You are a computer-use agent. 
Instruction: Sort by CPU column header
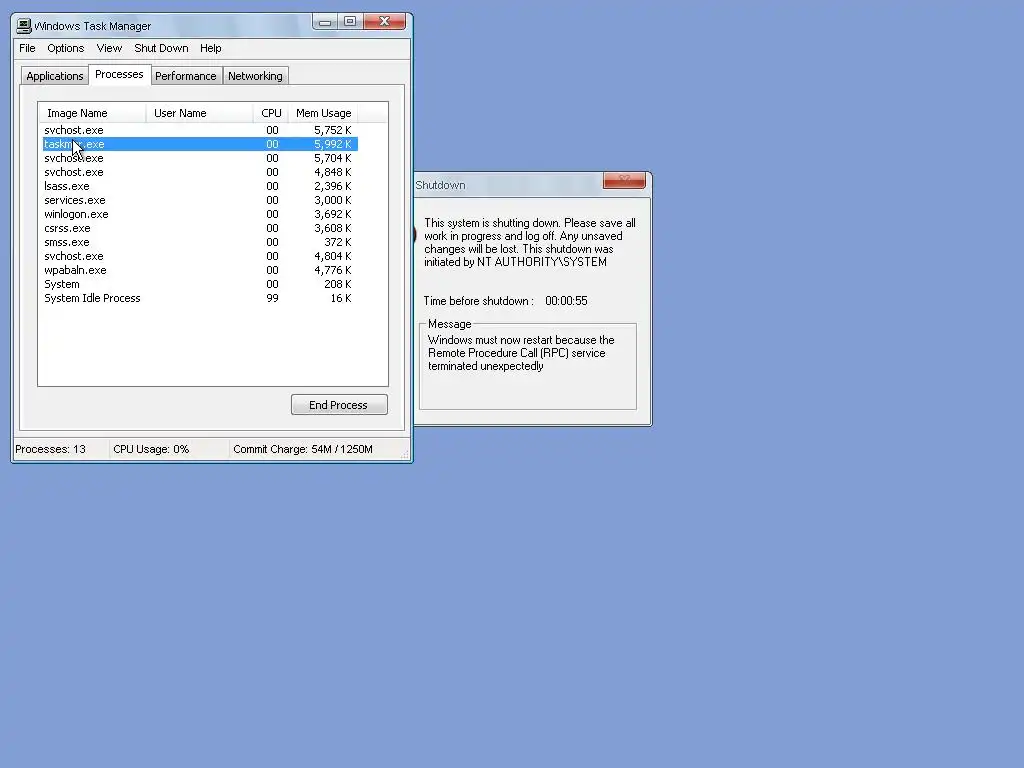[x=270, y=113]
